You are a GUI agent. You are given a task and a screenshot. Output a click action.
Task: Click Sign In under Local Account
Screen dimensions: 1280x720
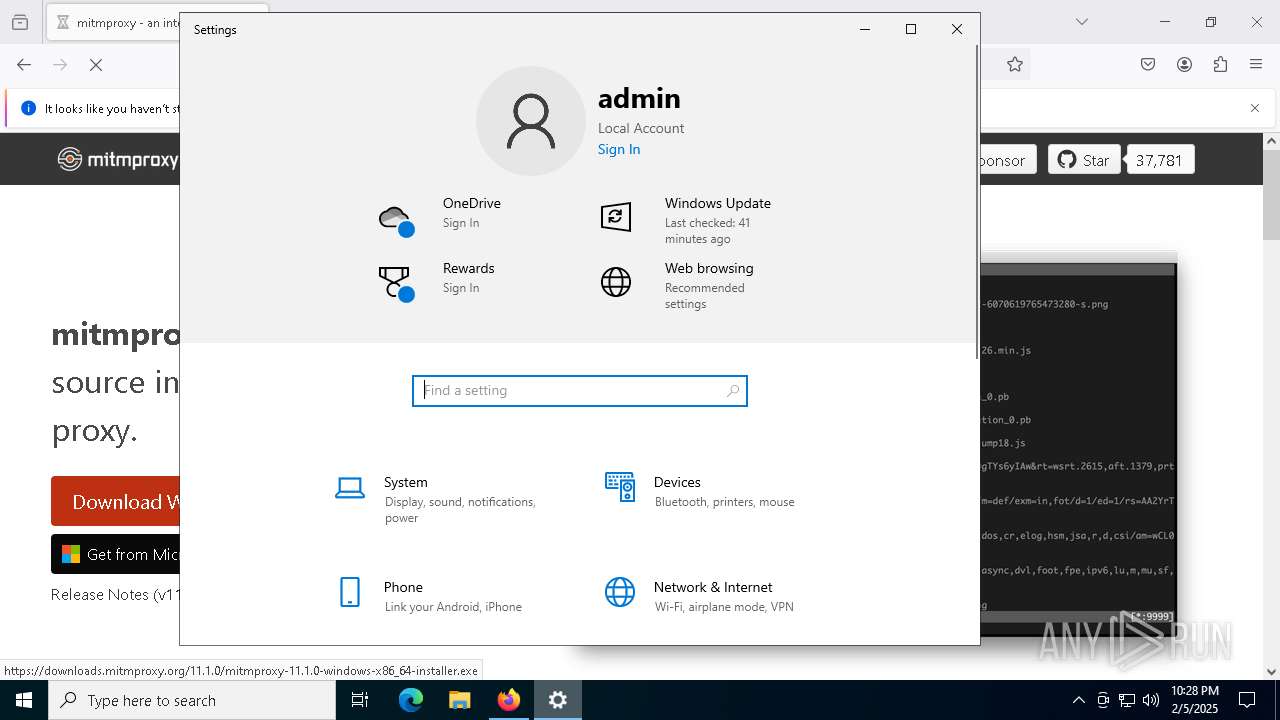[x=619, y=149]
